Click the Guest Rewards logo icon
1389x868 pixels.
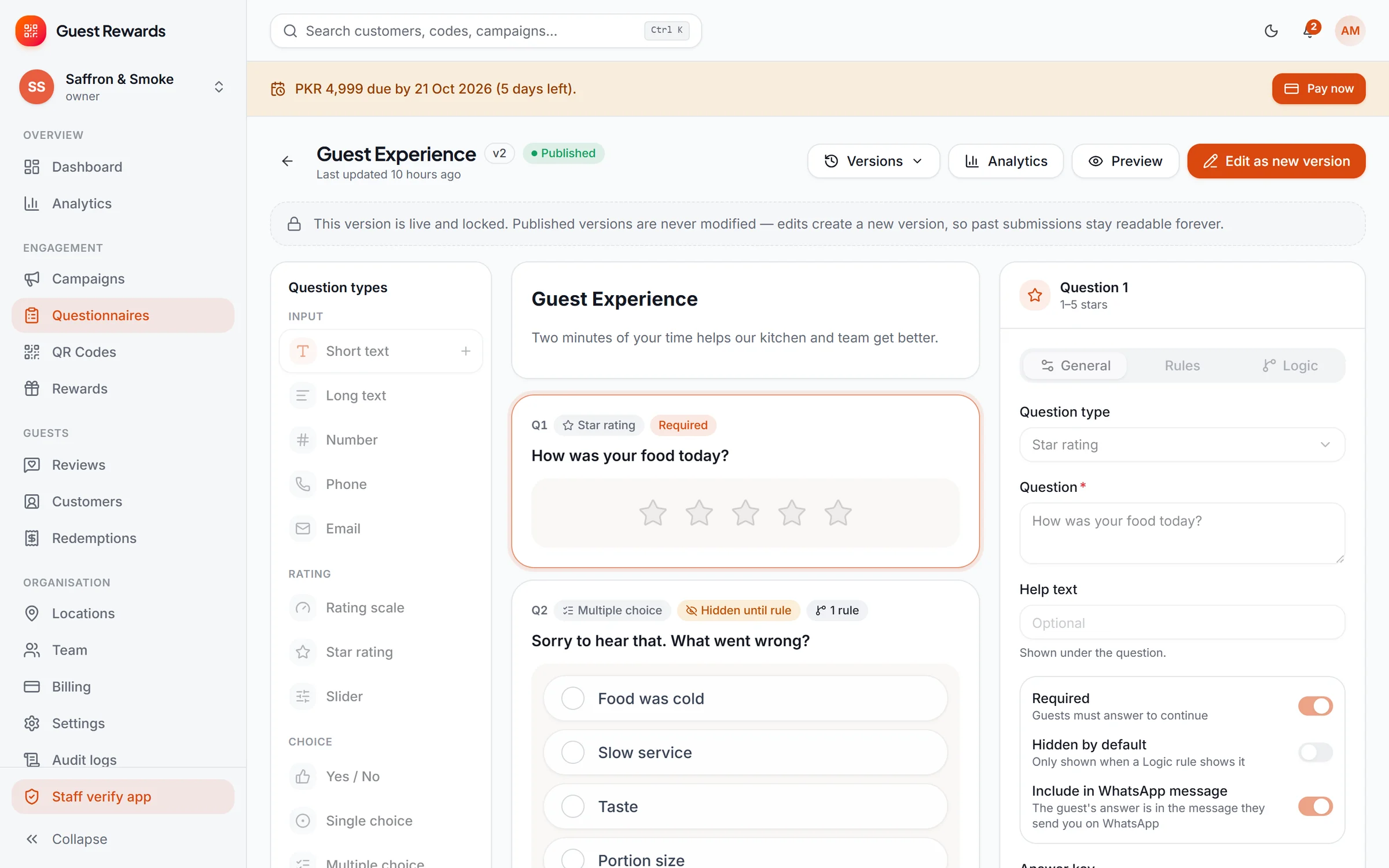[31, 31]
